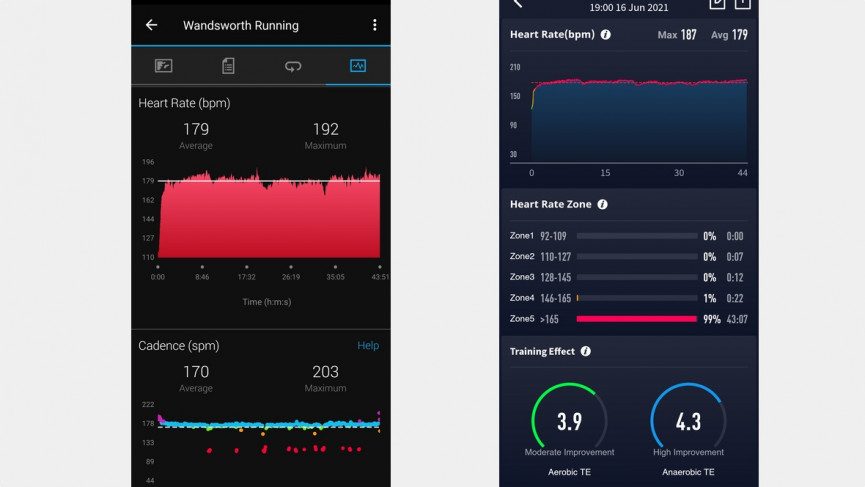Tap the Anaerobic TE 4.3 gauge

[x=688, y=420]
